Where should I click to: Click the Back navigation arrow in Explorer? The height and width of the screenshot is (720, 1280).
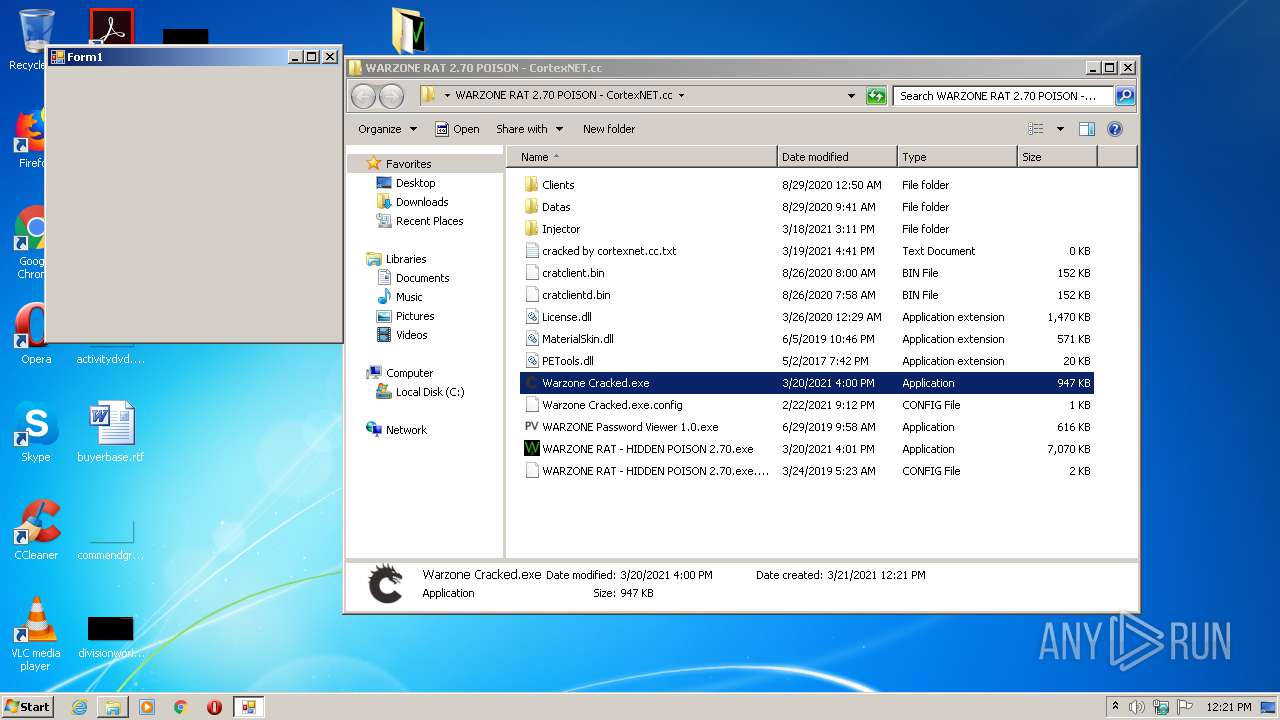coord(364,96)
